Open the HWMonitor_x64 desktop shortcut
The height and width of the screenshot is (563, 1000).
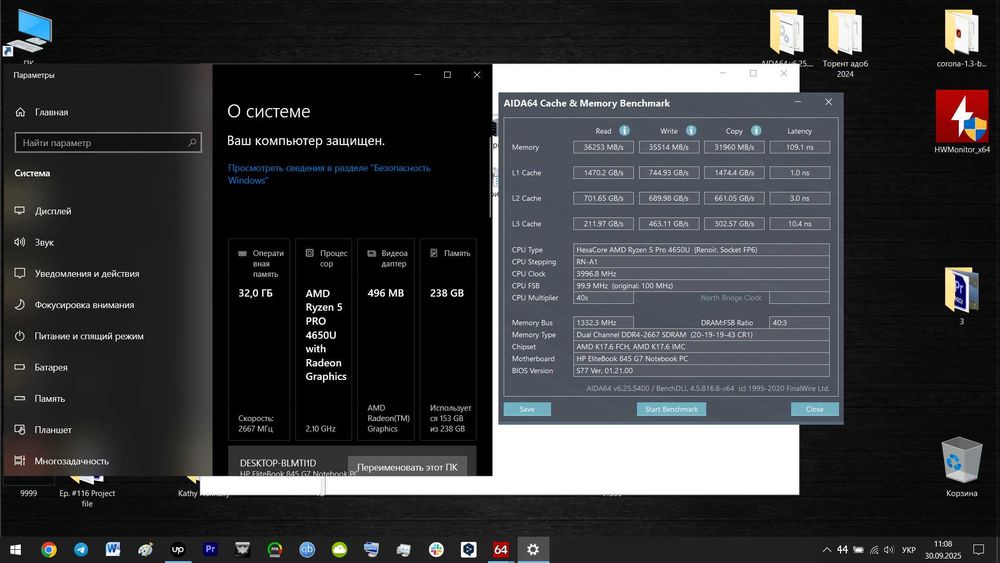[x=962, y=122]
